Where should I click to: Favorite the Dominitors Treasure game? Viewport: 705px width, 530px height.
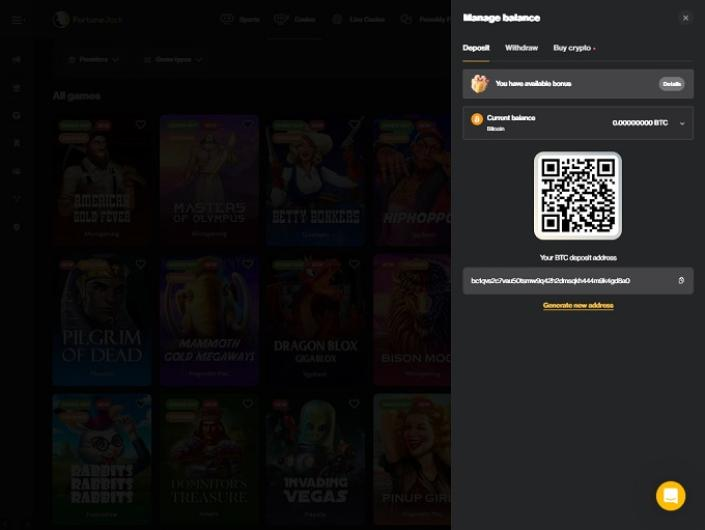248,404
